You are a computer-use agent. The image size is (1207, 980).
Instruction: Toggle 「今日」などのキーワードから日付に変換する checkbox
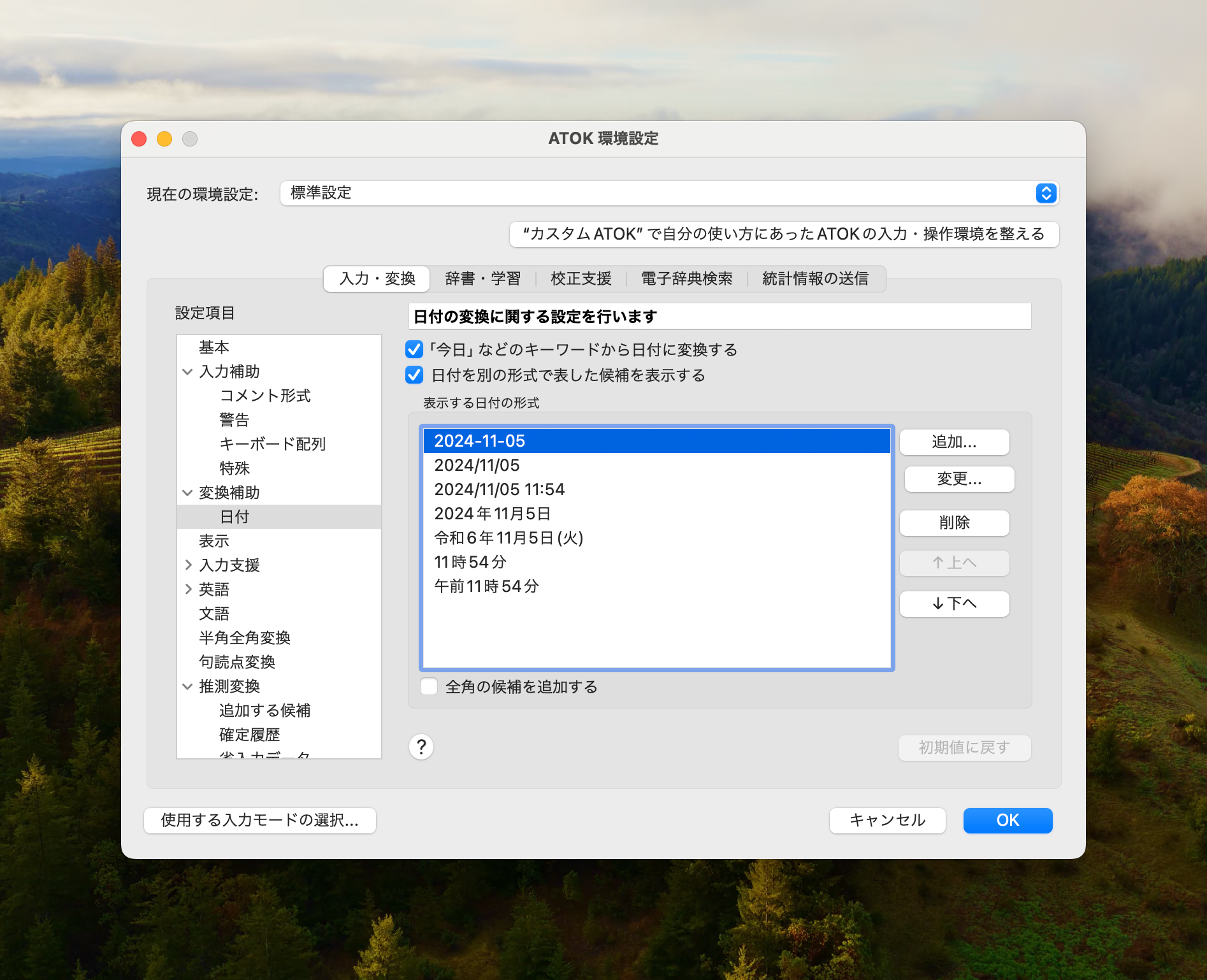pyautogui.click(x=414, y=349)
